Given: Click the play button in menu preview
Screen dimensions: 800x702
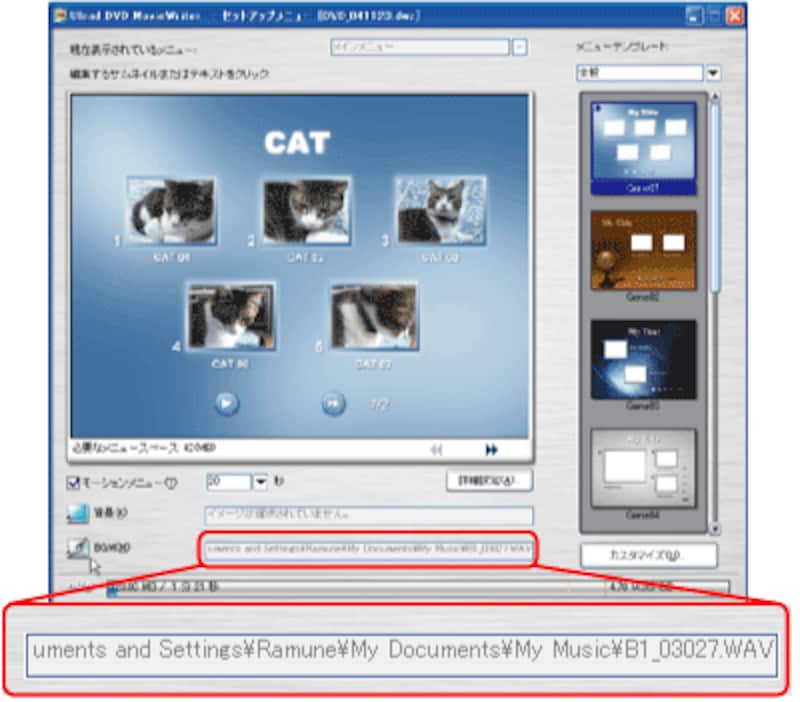Looking at the screenshot, I should point(226,404).
